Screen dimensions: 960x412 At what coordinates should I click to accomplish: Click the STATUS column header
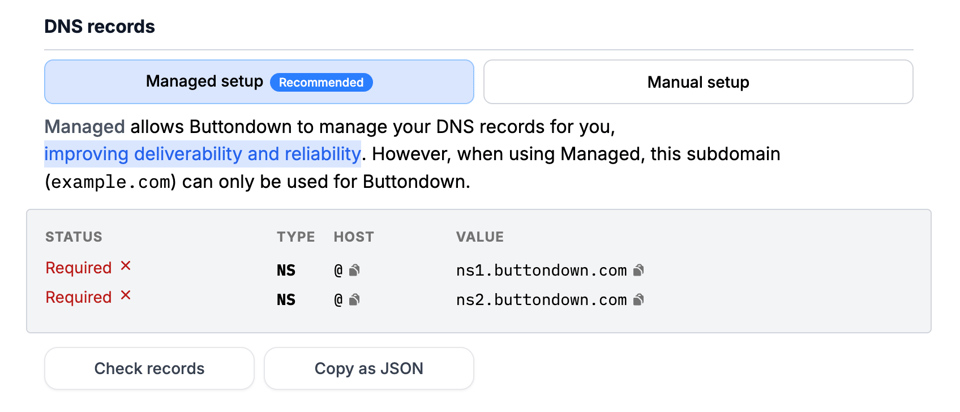[74, 237]
